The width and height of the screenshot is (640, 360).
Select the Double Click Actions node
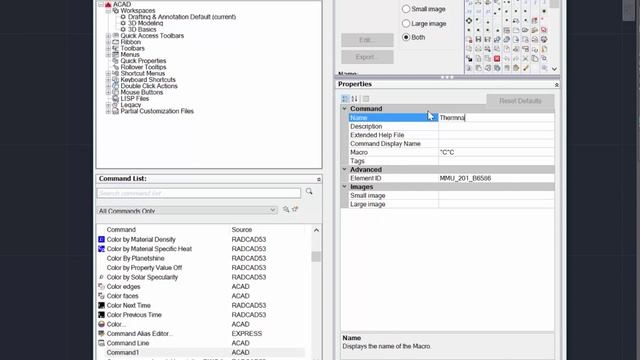pos(149,86)
